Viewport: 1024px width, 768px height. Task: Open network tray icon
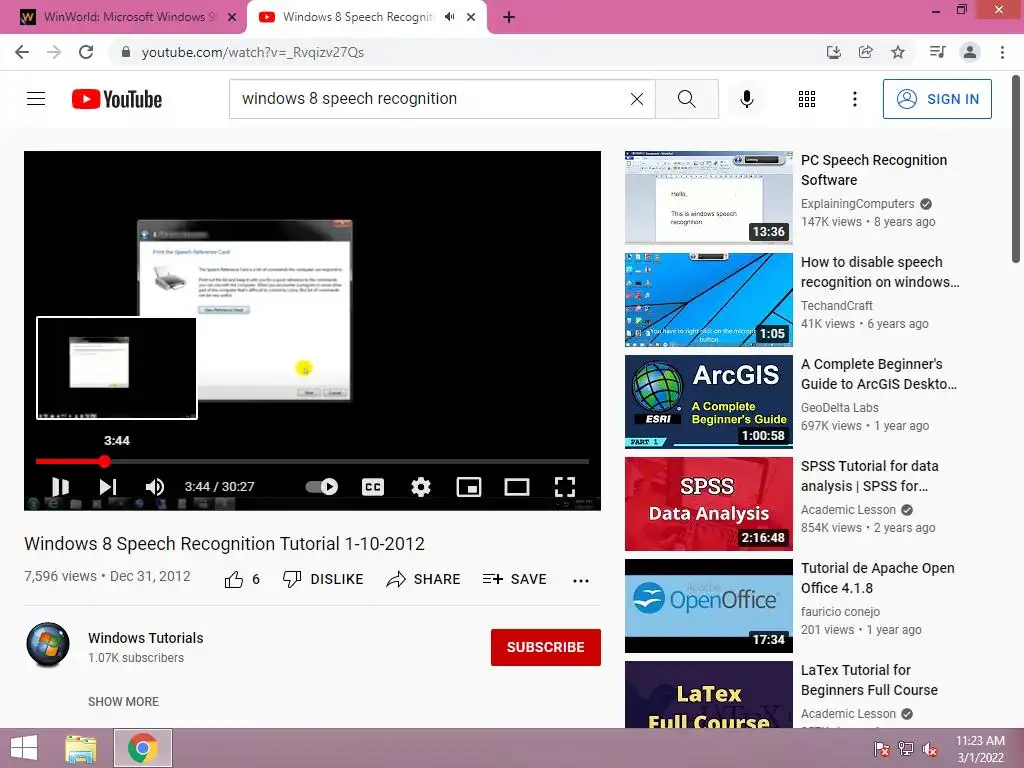tap(906, 749)
